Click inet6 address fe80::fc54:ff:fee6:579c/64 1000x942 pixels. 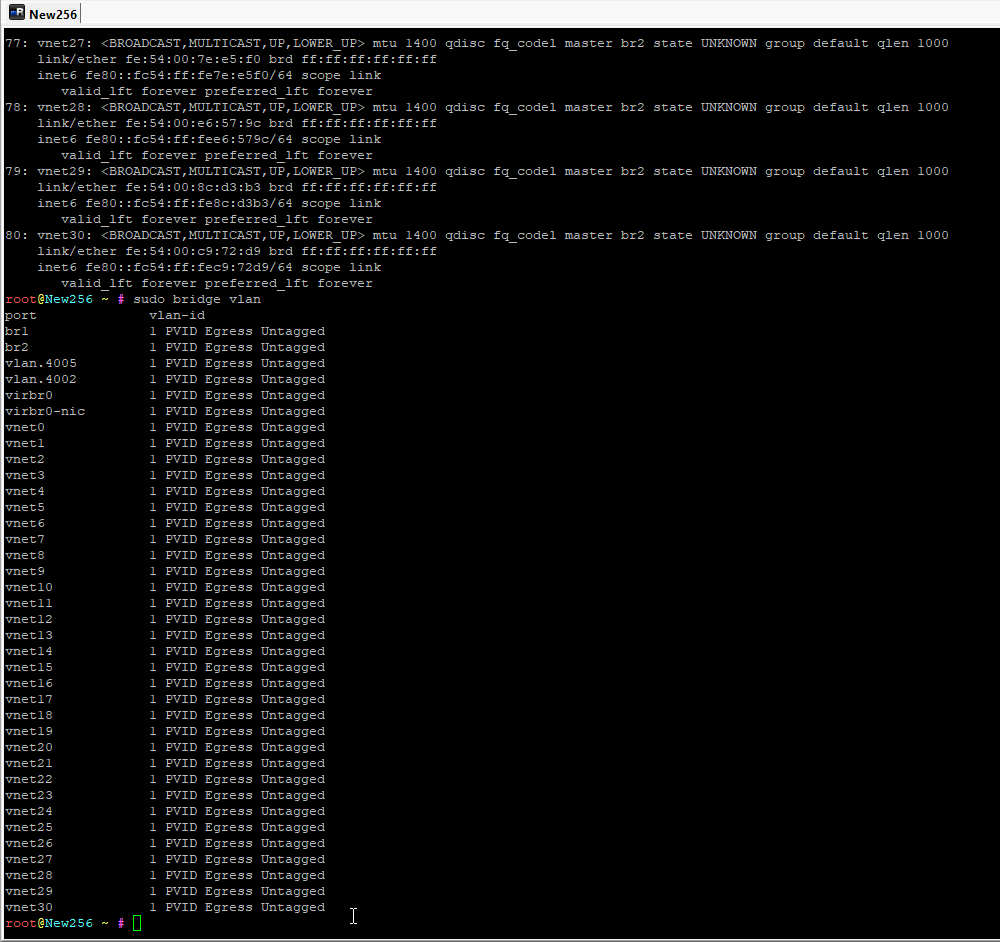coord(189,139)
